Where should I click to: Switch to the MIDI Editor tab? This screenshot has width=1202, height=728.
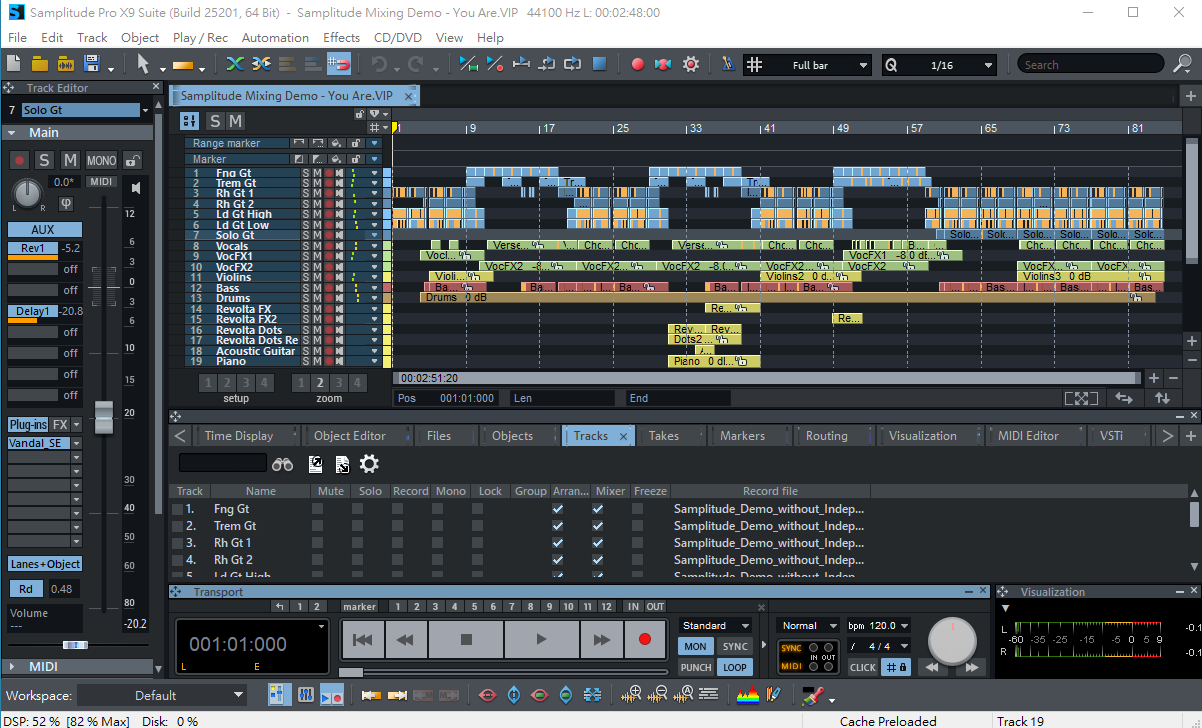point(1028,435)
